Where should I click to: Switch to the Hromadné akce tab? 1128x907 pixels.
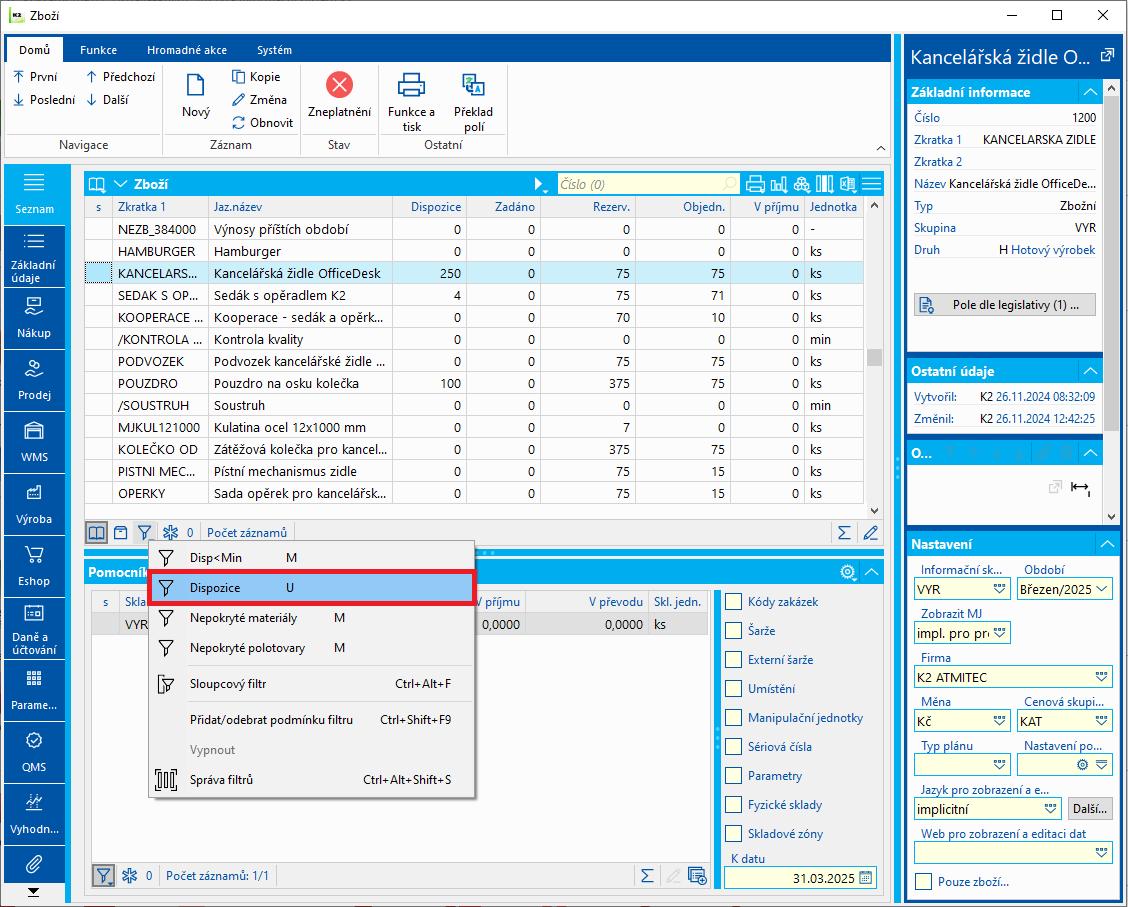coord(186,50)
